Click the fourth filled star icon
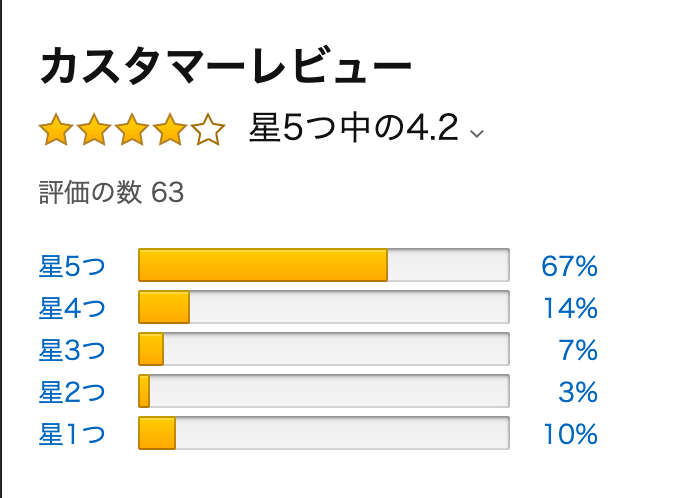This screenshot has width=688, height=498. coord(170,129)
